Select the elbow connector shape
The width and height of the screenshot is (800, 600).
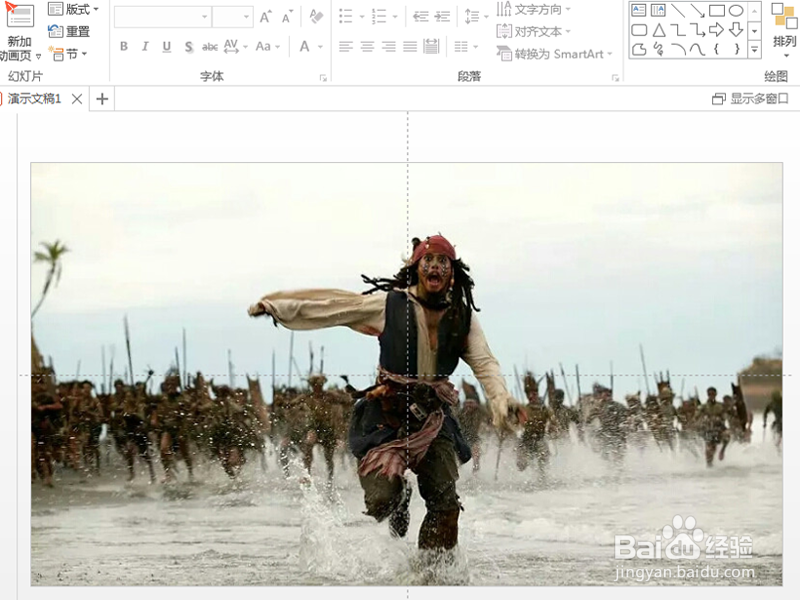point(678,30)
